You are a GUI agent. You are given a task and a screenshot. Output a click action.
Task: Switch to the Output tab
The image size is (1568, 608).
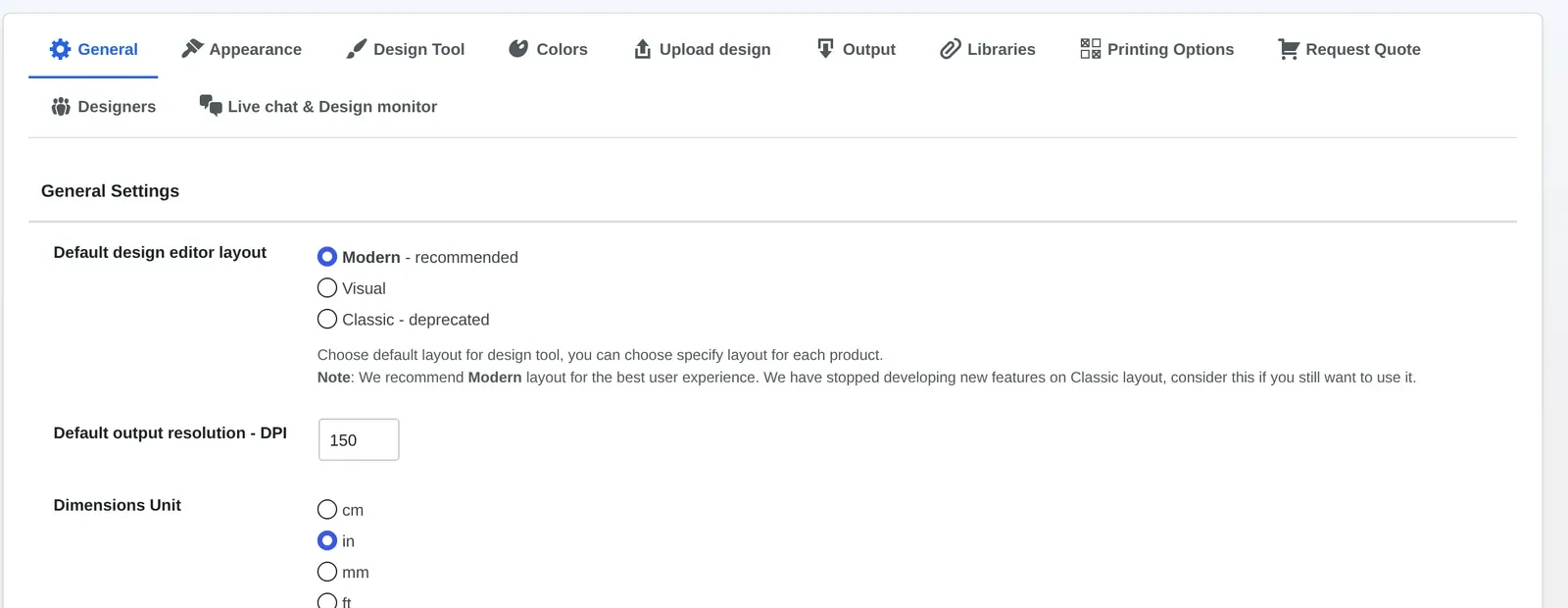(857, 49)
